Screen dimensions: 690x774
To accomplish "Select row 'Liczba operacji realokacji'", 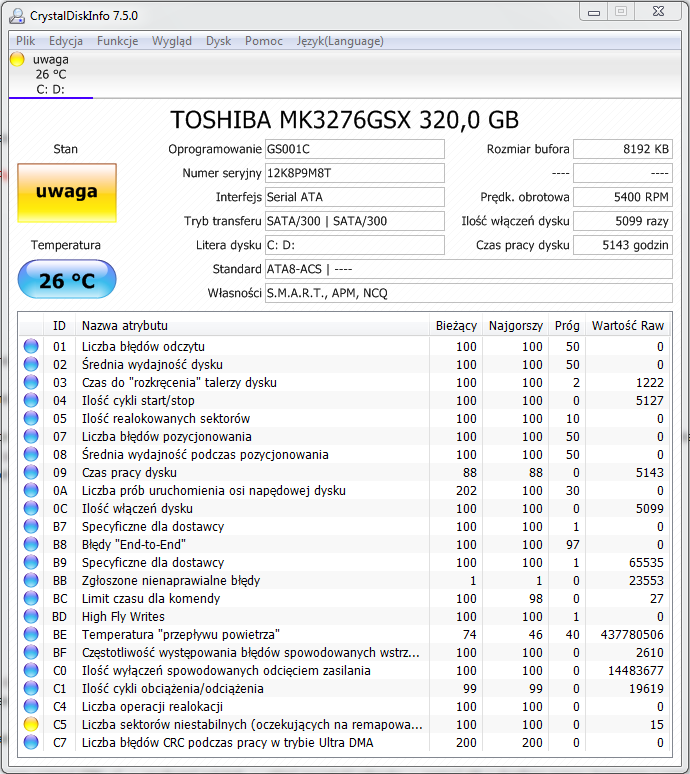I will pos(345,707).
